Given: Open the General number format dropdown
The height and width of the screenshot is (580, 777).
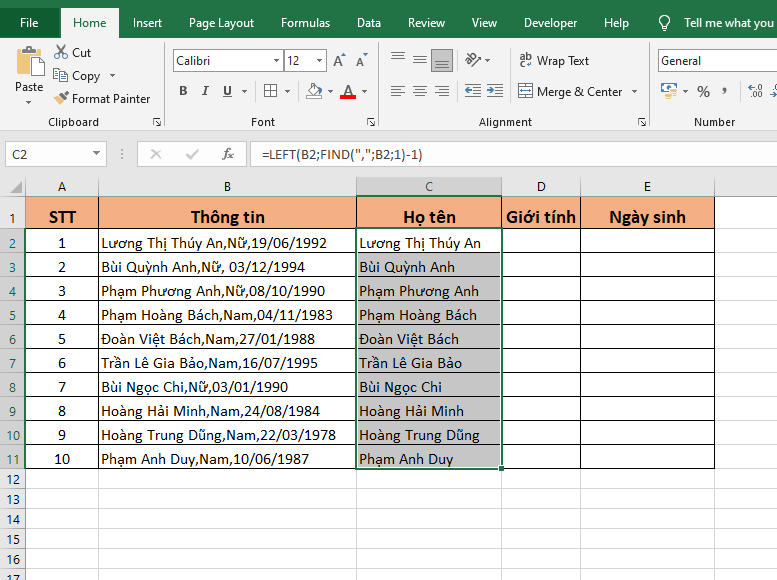Looking at the screenshot, I should pyautogui.click(x=716, y=61).
